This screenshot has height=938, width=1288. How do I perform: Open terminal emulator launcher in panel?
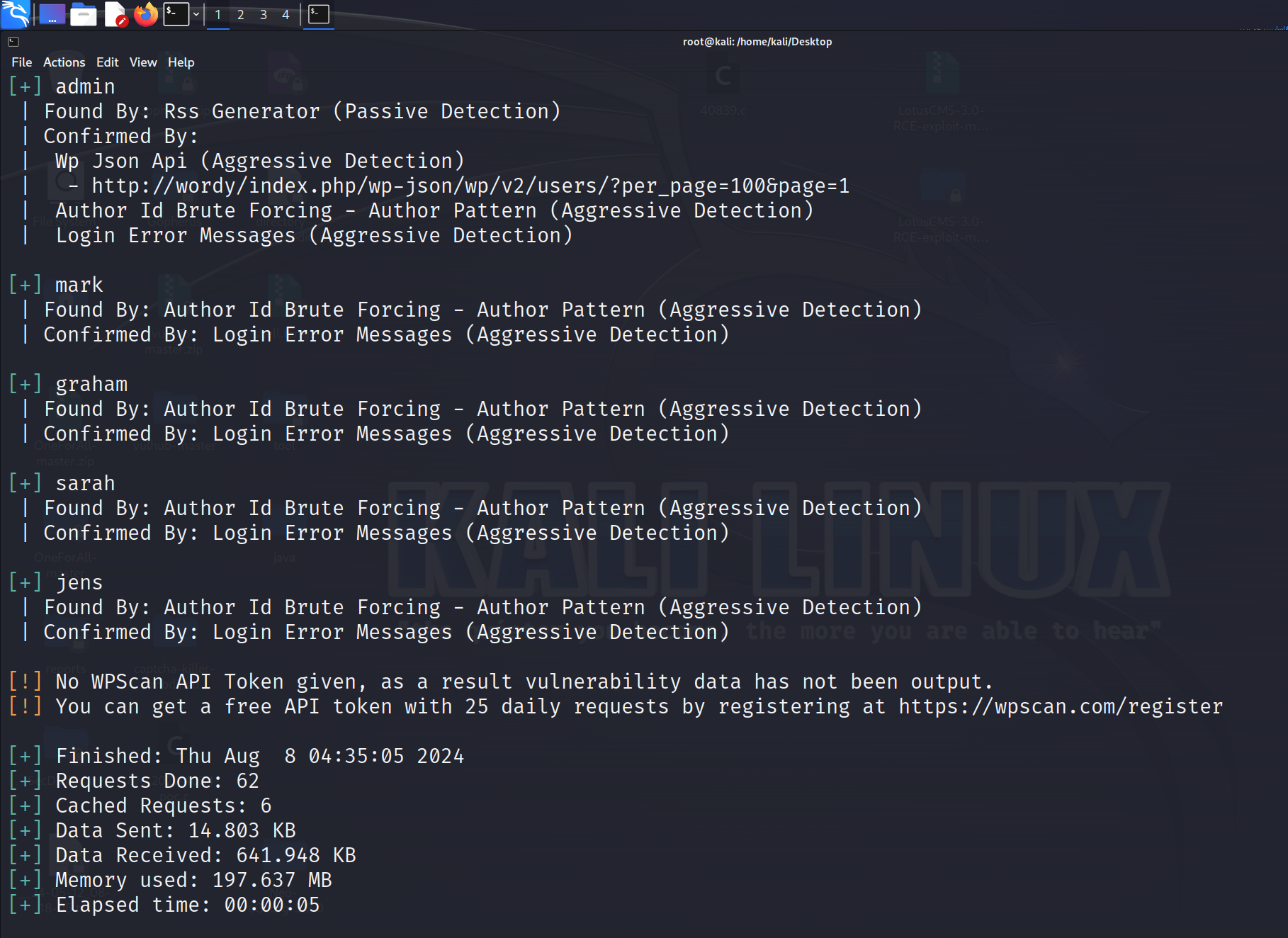(176, 14)
